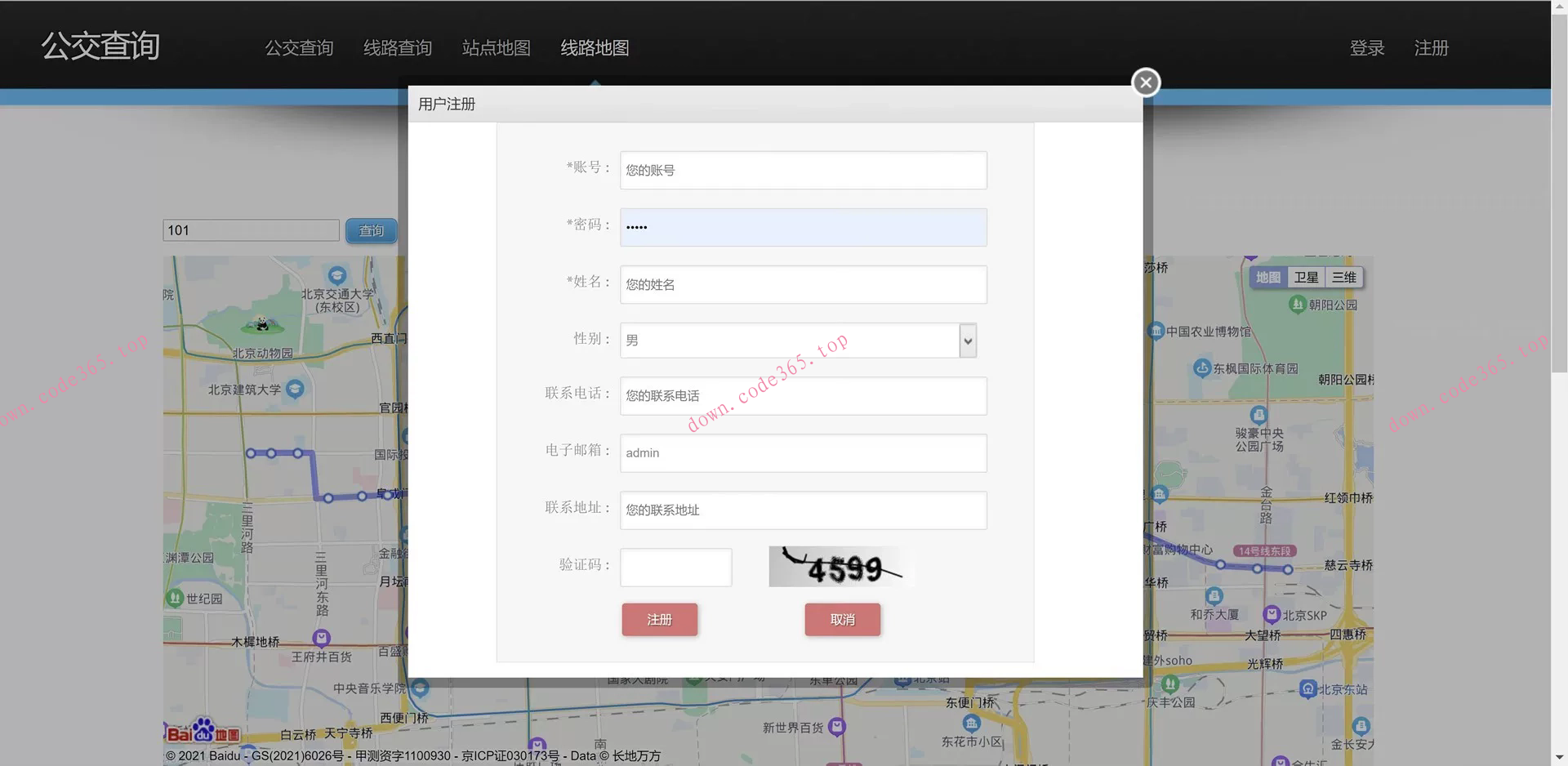This screenshot has width=1568, height=766.
Task: Open the 登录 login link
Action: tap(1366, 48)
